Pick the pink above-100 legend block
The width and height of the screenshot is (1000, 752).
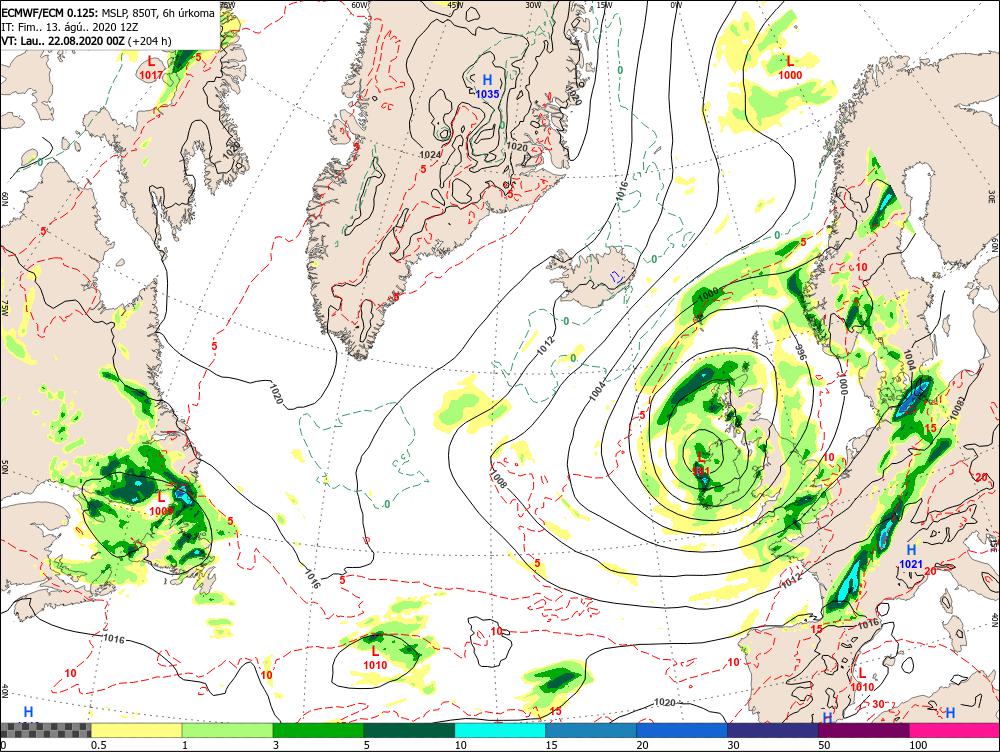pyautogui.click(x=955, y=730)
